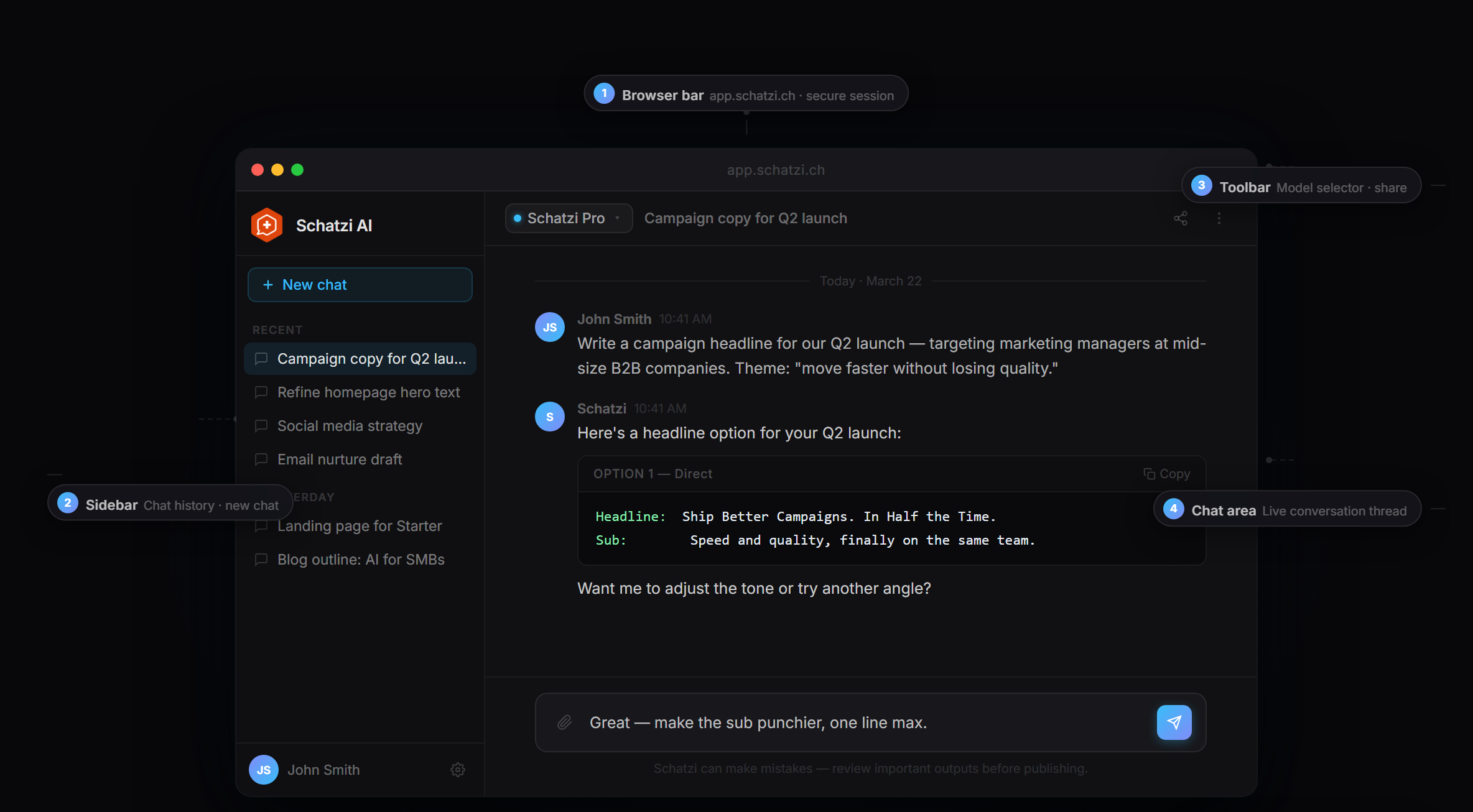1473x812 pixels.
Task: Expand the RECENT section in the sidebar
Action: [x=277, y=330]
